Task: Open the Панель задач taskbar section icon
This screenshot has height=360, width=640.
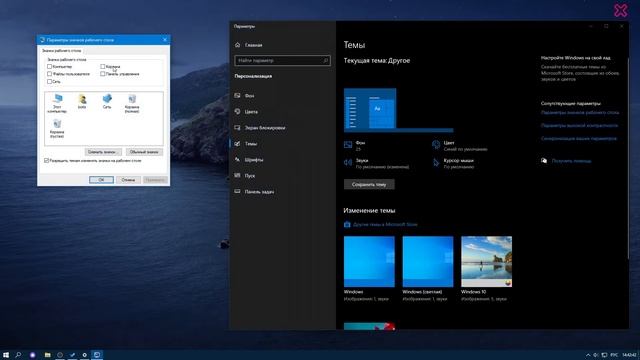Action: (x=238, y=191)
